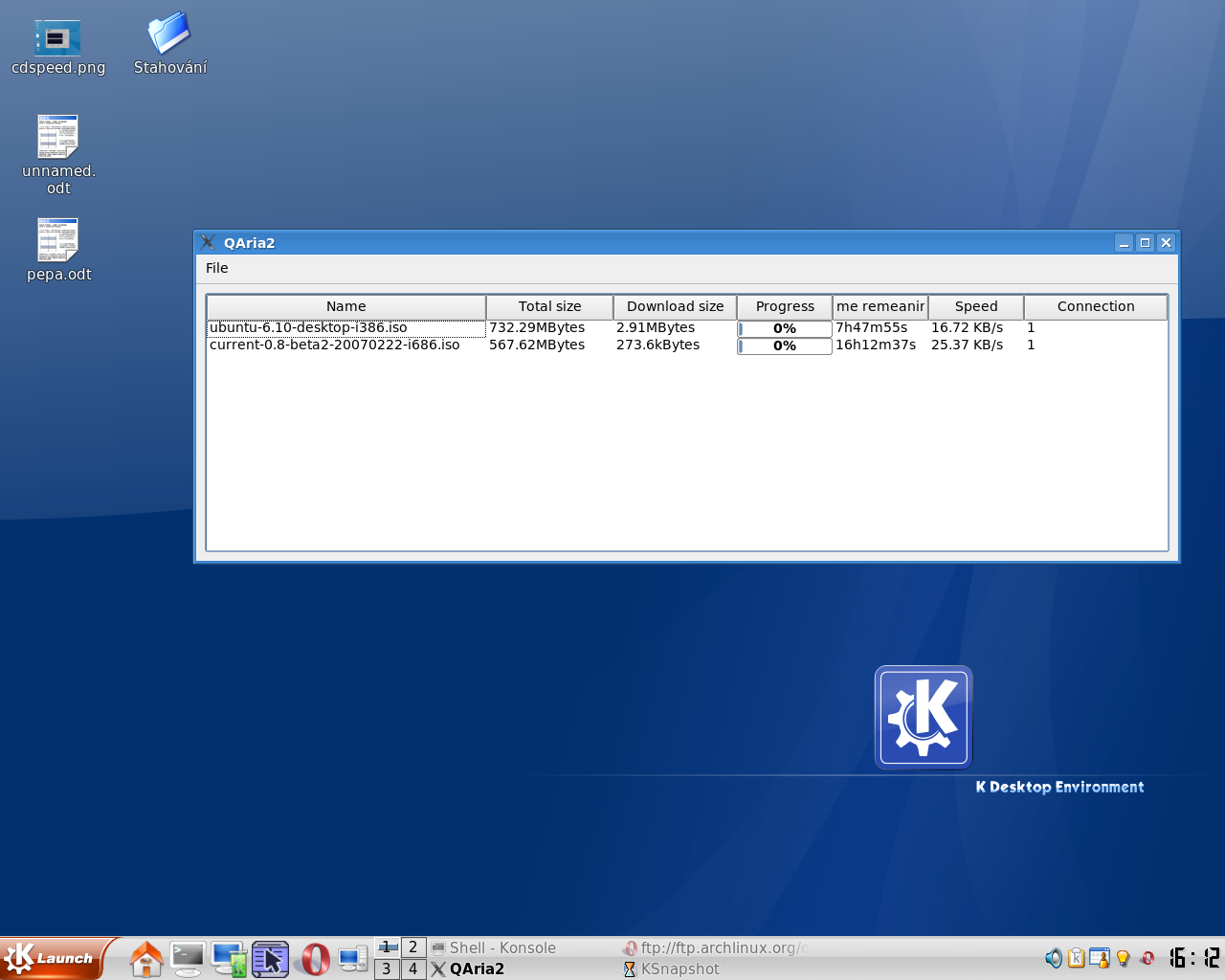1225x980 pixels.
Task: Click the Total size column header
Action: (x=549, y=306)
